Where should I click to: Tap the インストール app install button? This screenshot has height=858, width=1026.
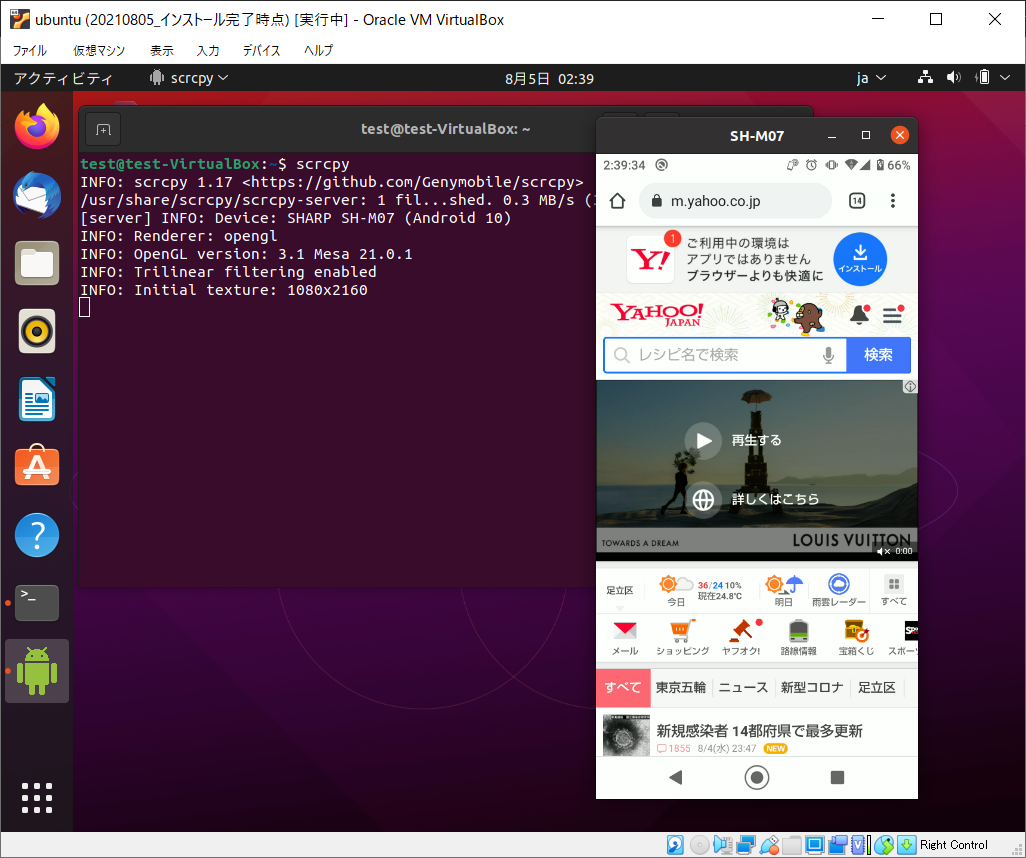click(860, 259)
